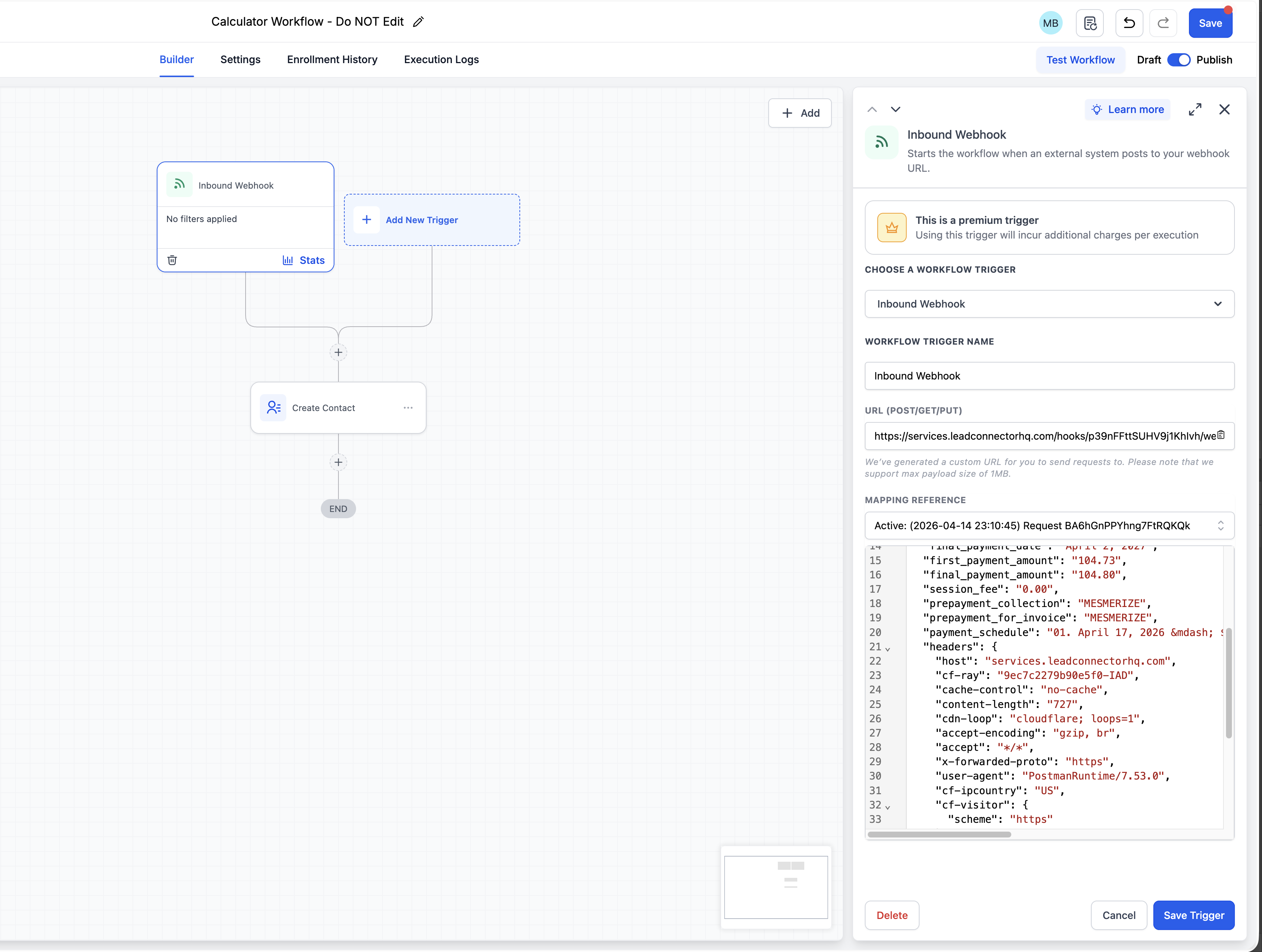The height and width of the screenshot is (952, 1262).
Task: Click the canvas minimap thumbnail
Action: point(776,887)
